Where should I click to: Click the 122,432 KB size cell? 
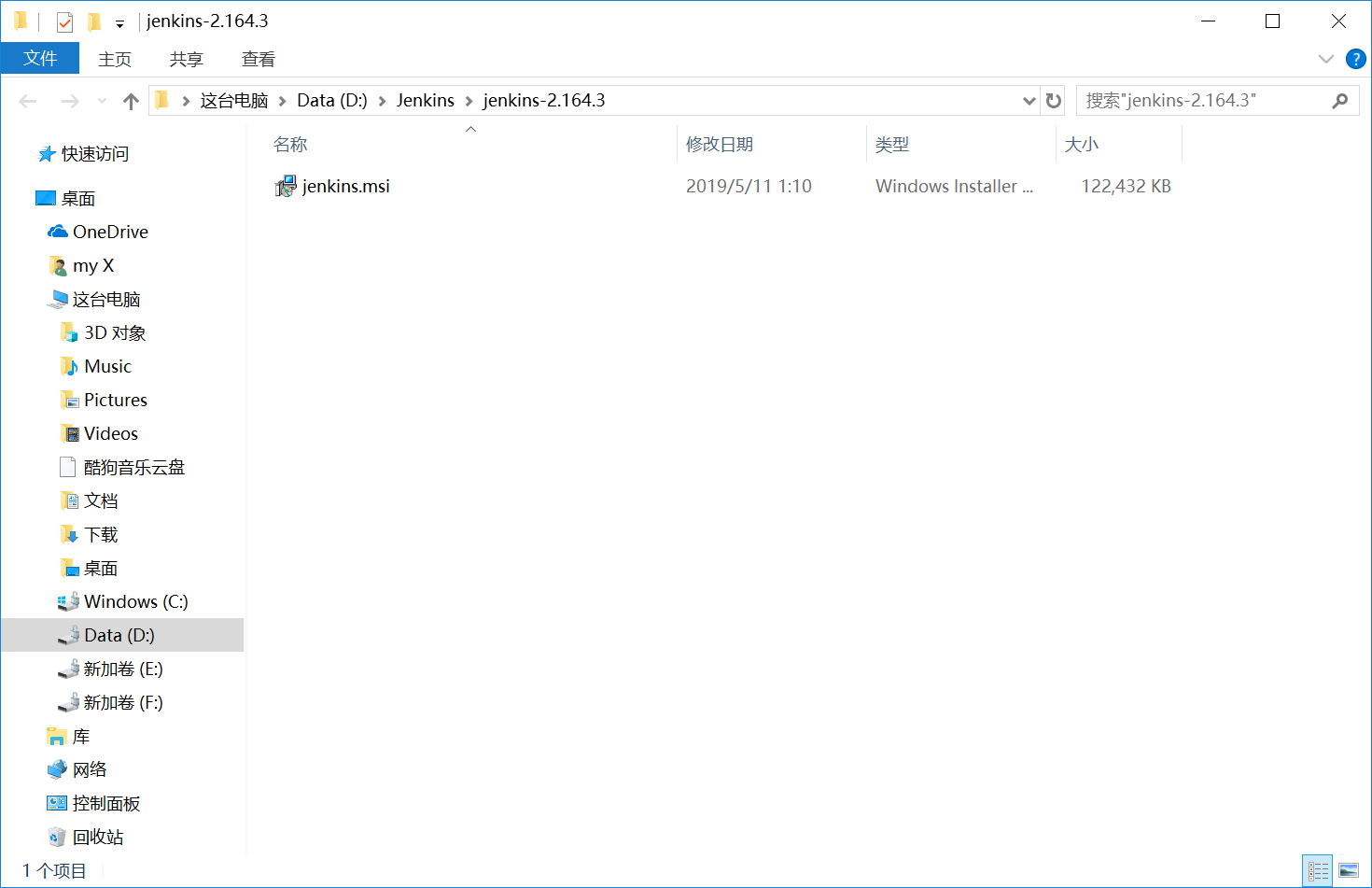pos(1126,186)
